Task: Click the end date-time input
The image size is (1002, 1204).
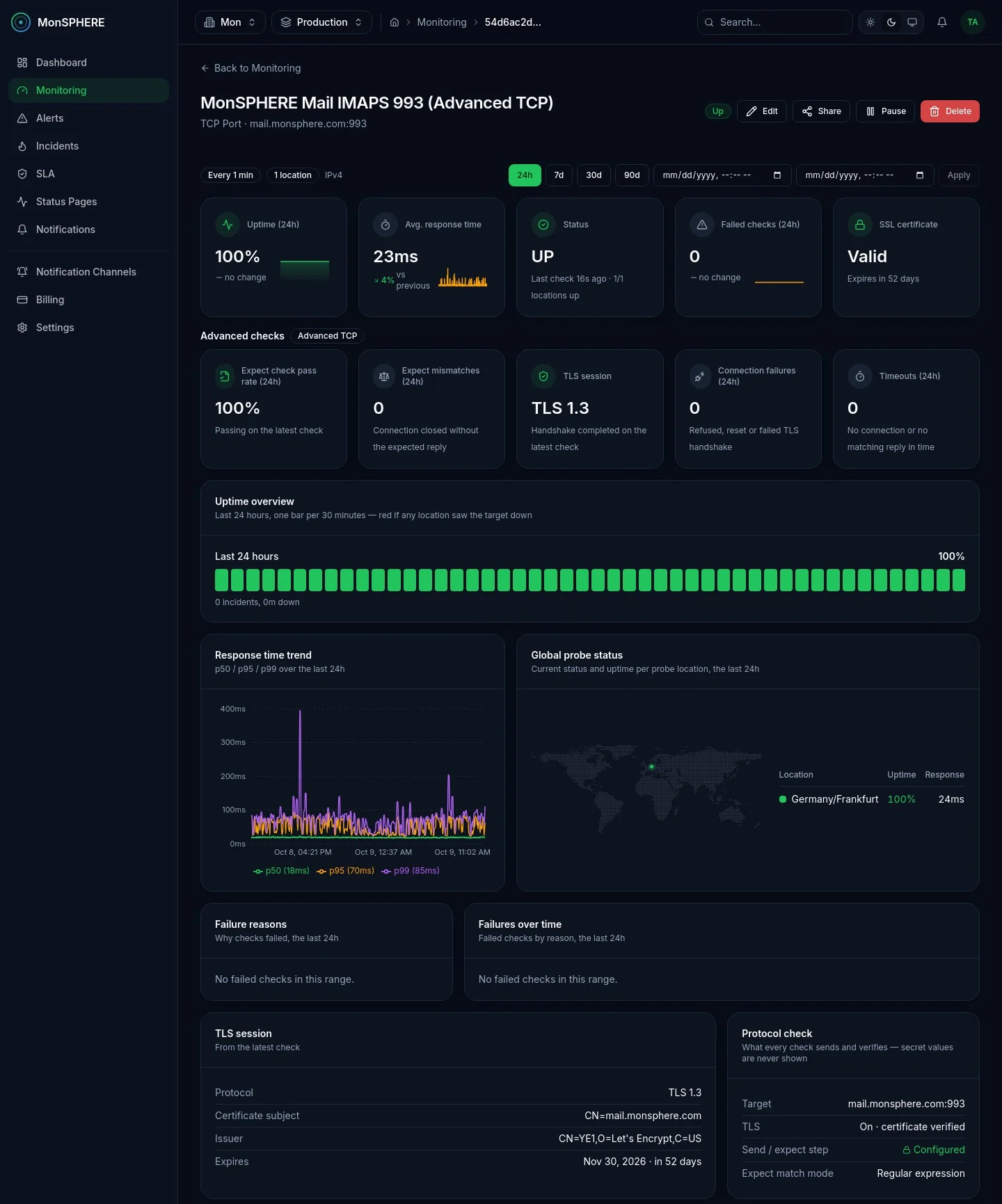Action: (864, 175)
